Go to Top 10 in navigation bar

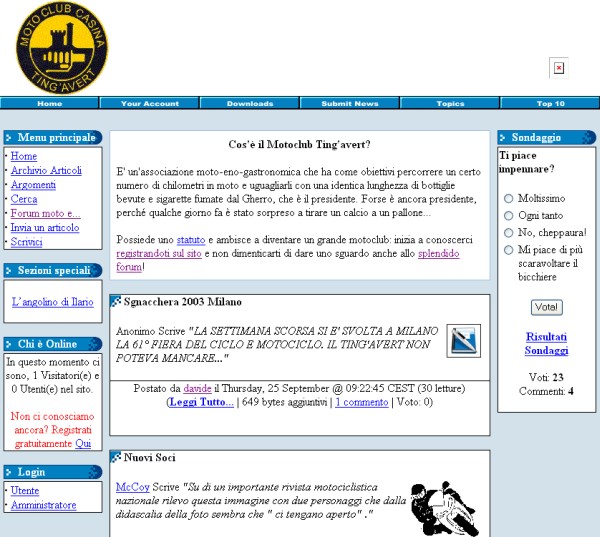[x=550, y=103]
